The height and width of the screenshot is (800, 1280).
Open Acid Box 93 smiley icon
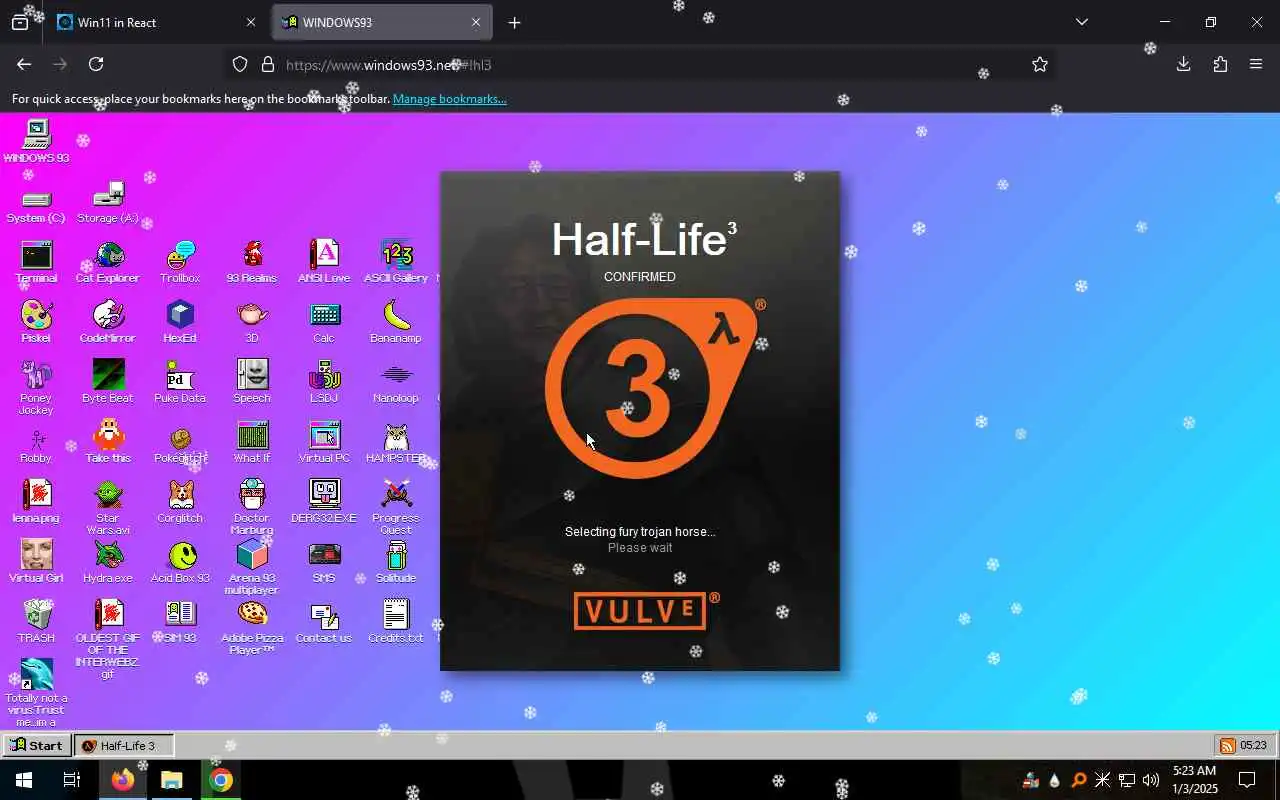coord(180,563)
